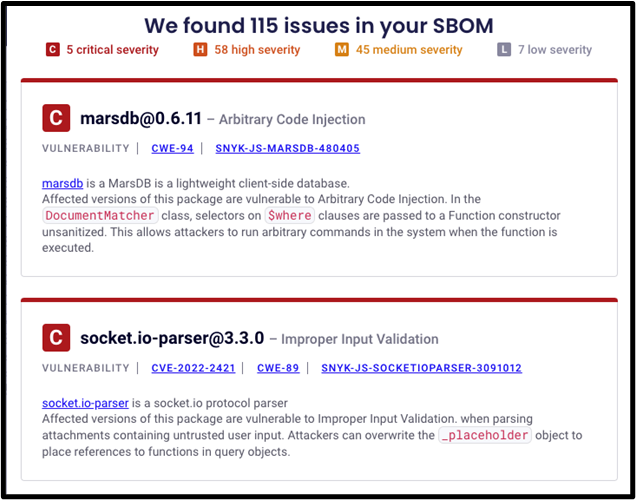Click the $where code snippet

click(x=289, y=215)
